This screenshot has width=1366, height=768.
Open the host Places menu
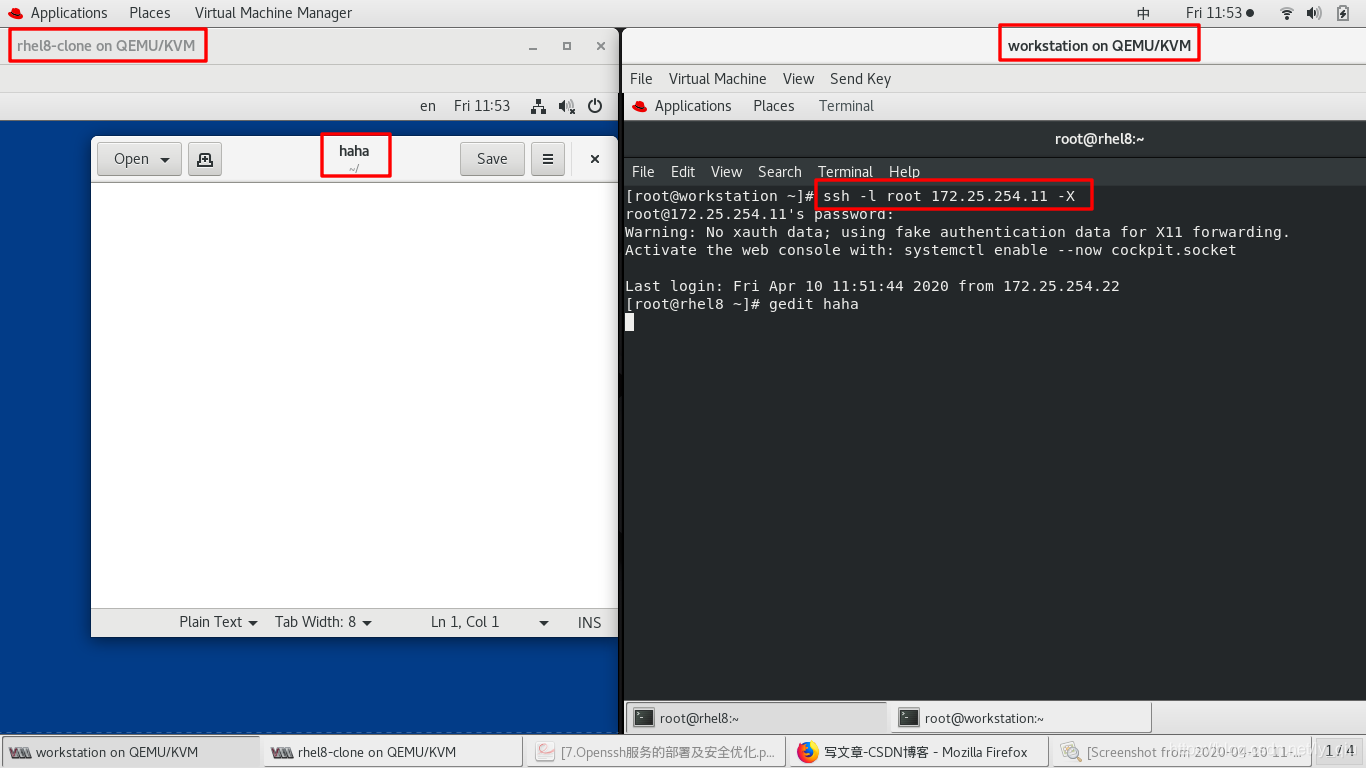tap(149, 13)
